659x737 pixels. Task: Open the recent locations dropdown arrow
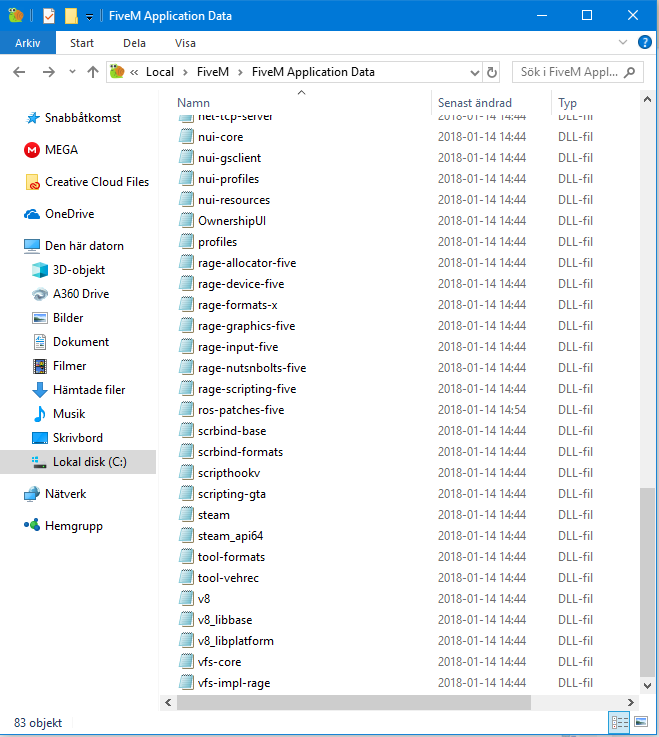(x=72, y=72)
